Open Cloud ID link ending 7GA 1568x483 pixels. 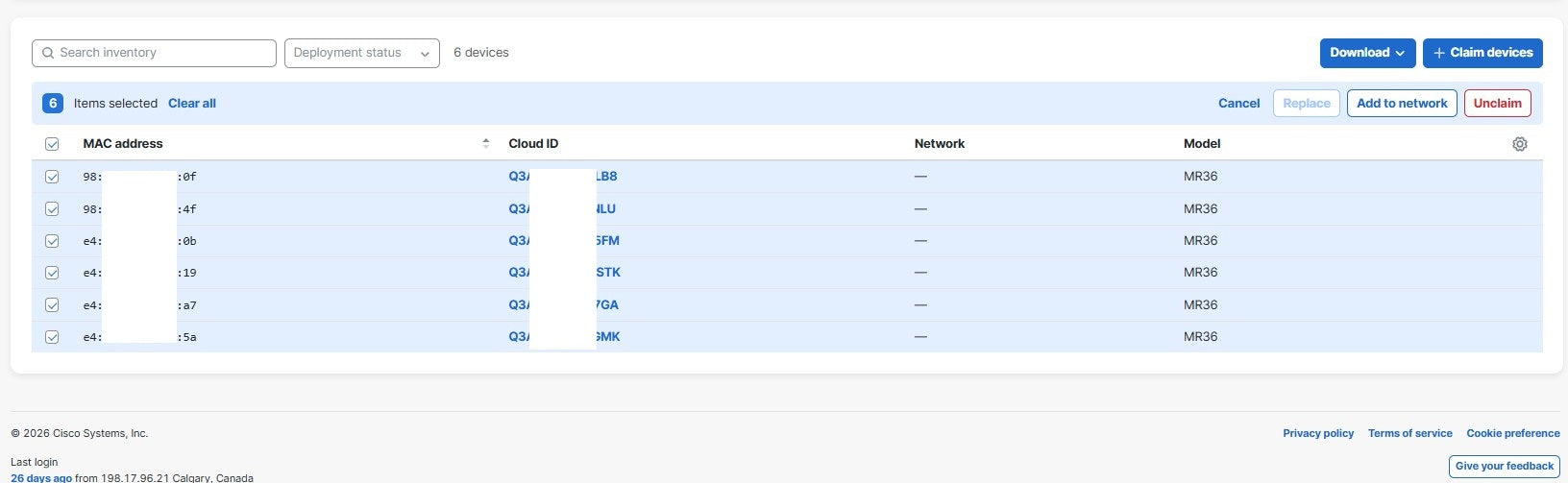(x=564, y=304)
